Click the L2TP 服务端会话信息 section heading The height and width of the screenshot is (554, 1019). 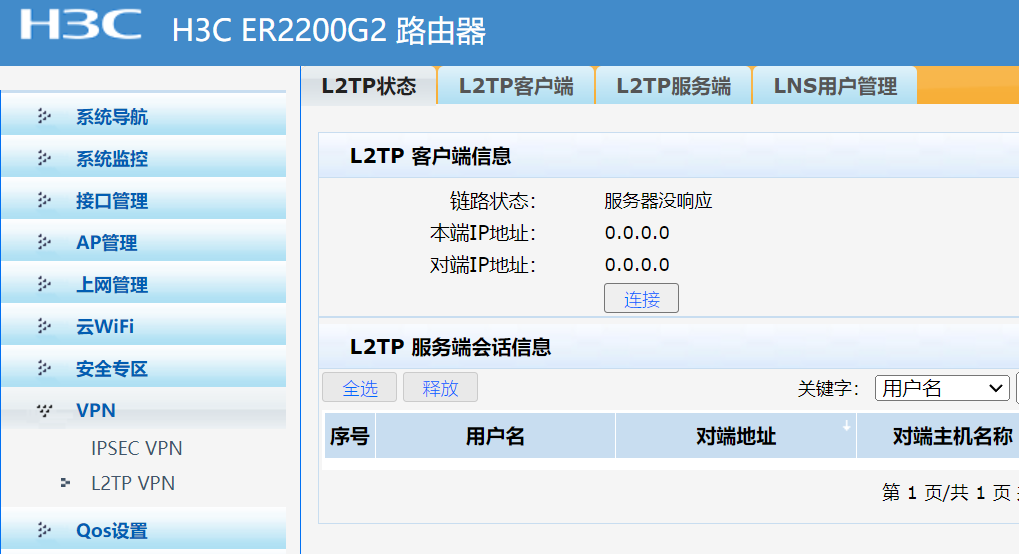tap(450, 347)
